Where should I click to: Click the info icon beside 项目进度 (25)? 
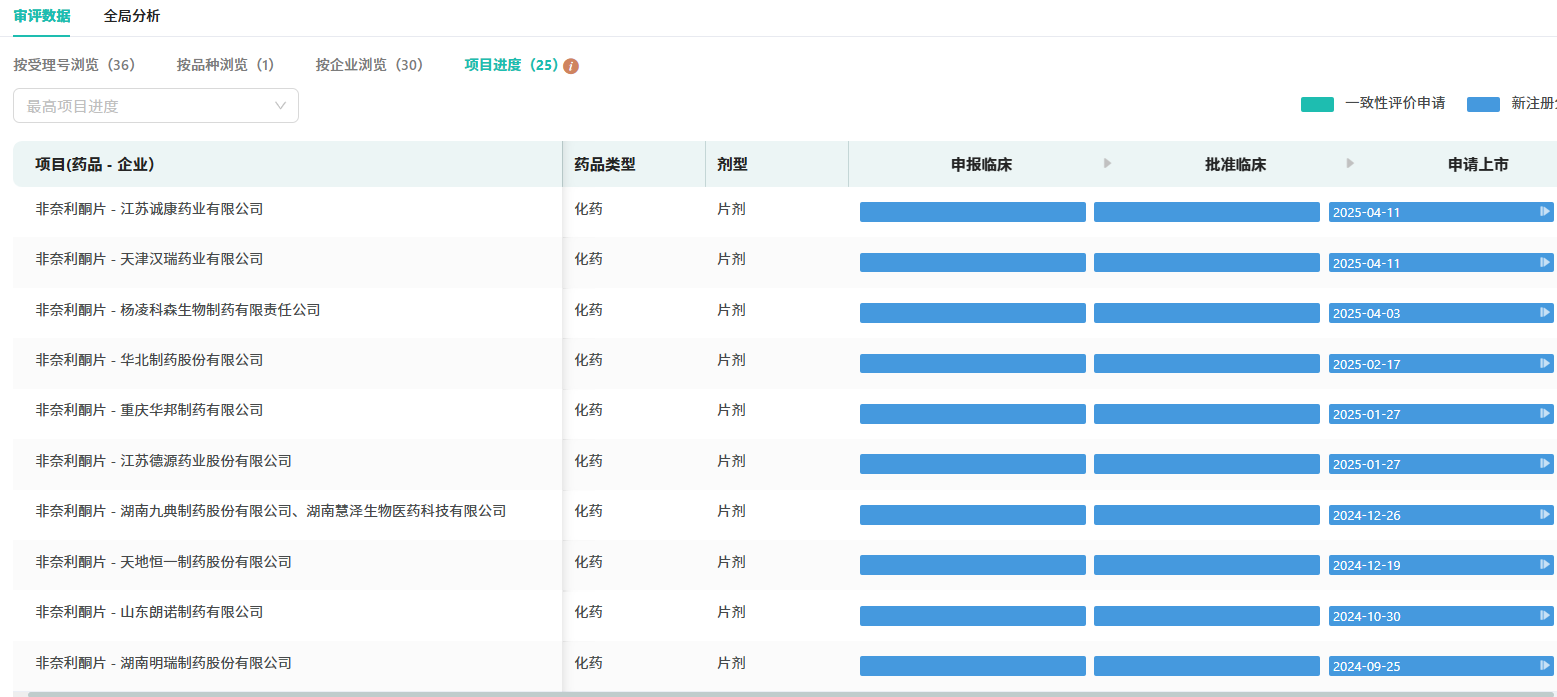tap(571, 66)
